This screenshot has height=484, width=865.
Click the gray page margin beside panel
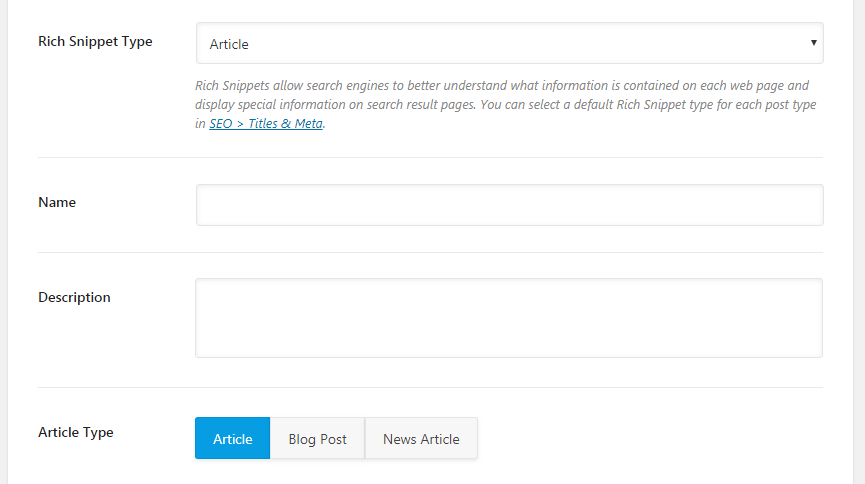pyautogui.click(x=859, y=242)
